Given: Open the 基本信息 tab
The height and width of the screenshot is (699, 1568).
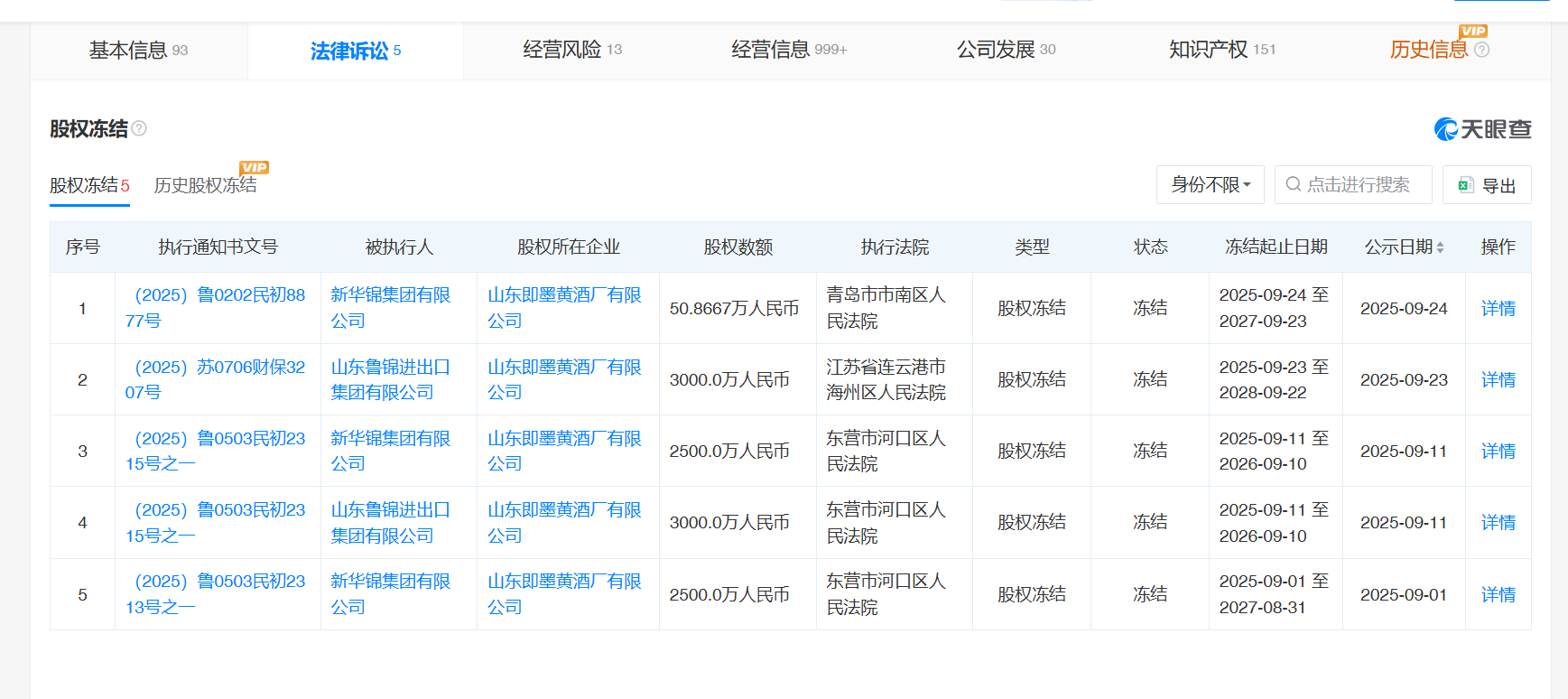Looking at the screenshot, I should point(139,51).
